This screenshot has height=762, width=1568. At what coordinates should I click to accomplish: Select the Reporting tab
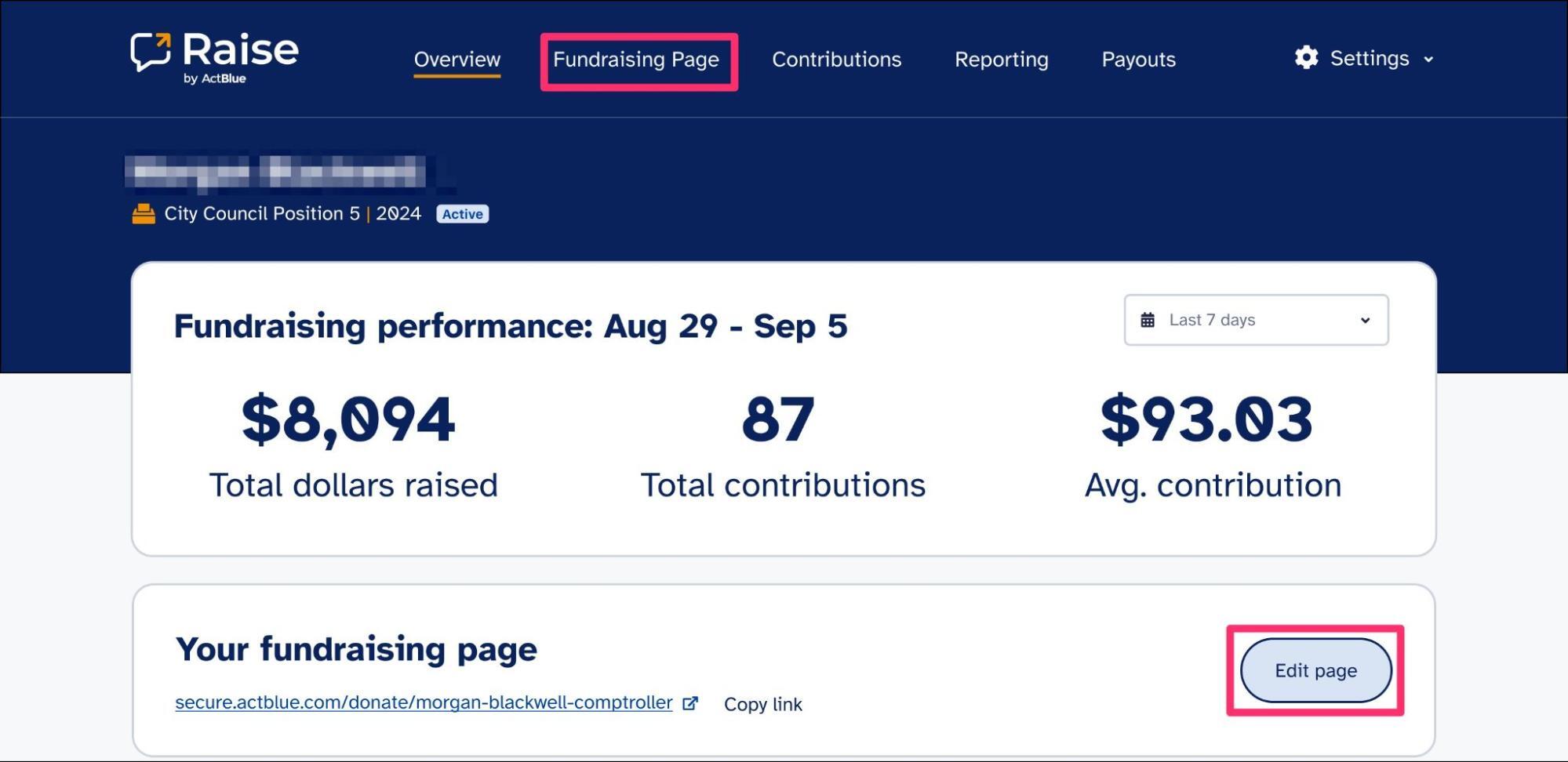coord(1001,60)
